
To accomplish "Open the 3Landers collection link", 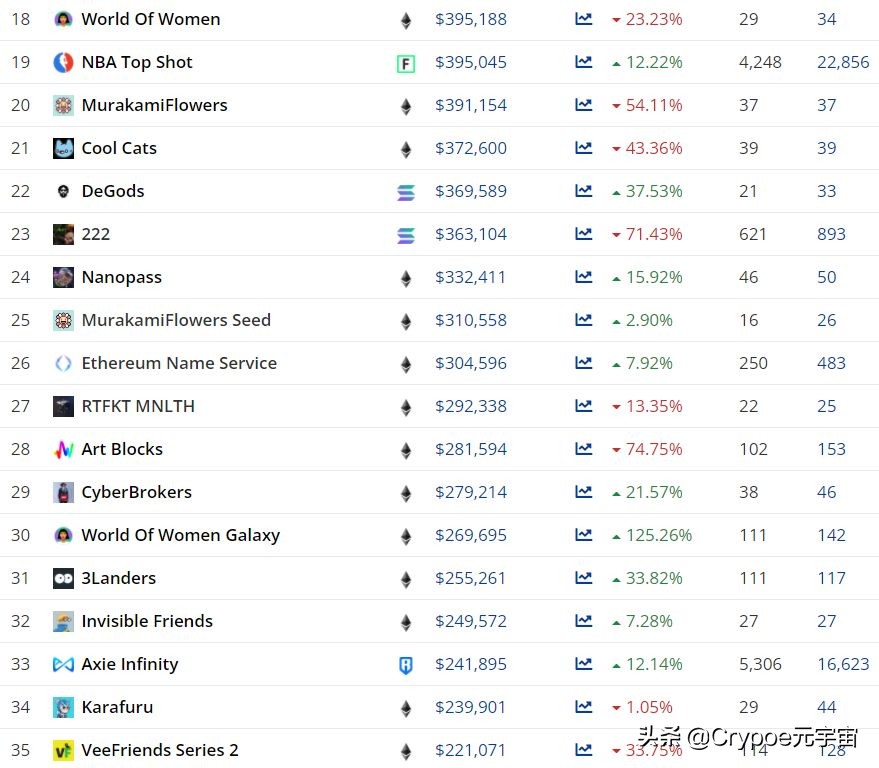I will (119, 578).
